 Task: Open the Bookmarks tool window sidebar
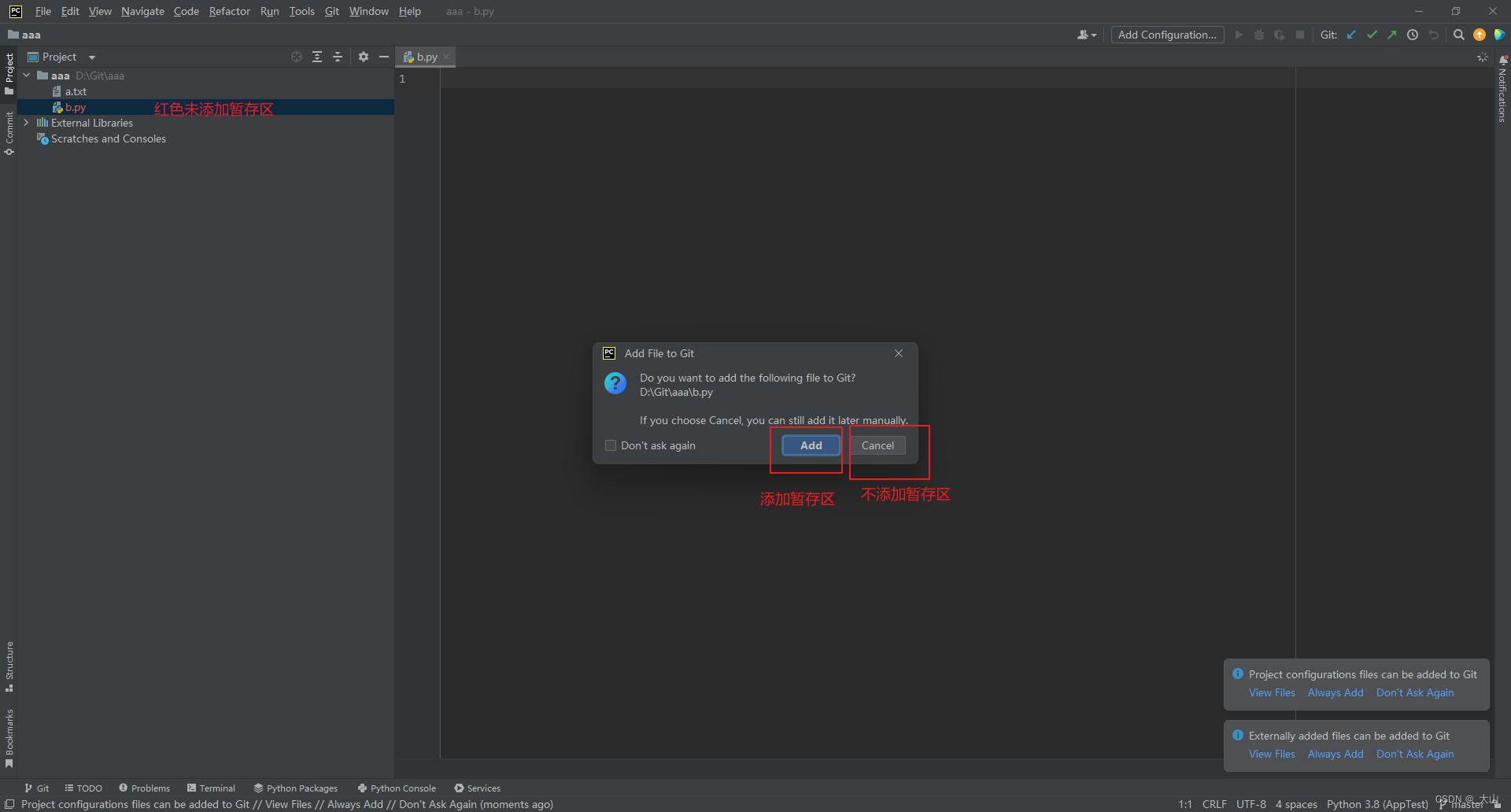(x=9, y=738)
